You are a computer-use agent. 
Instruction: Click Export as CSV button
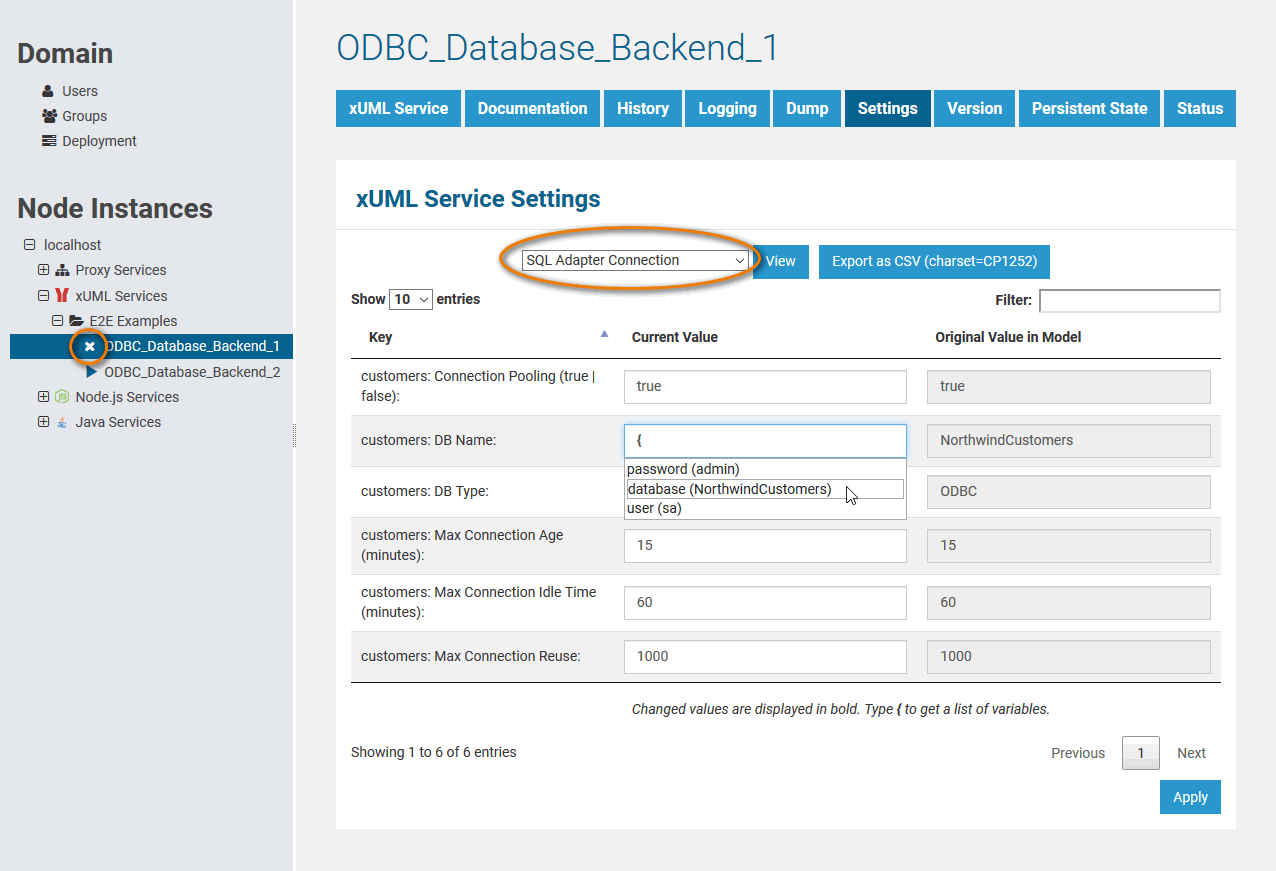pos(934,261)
